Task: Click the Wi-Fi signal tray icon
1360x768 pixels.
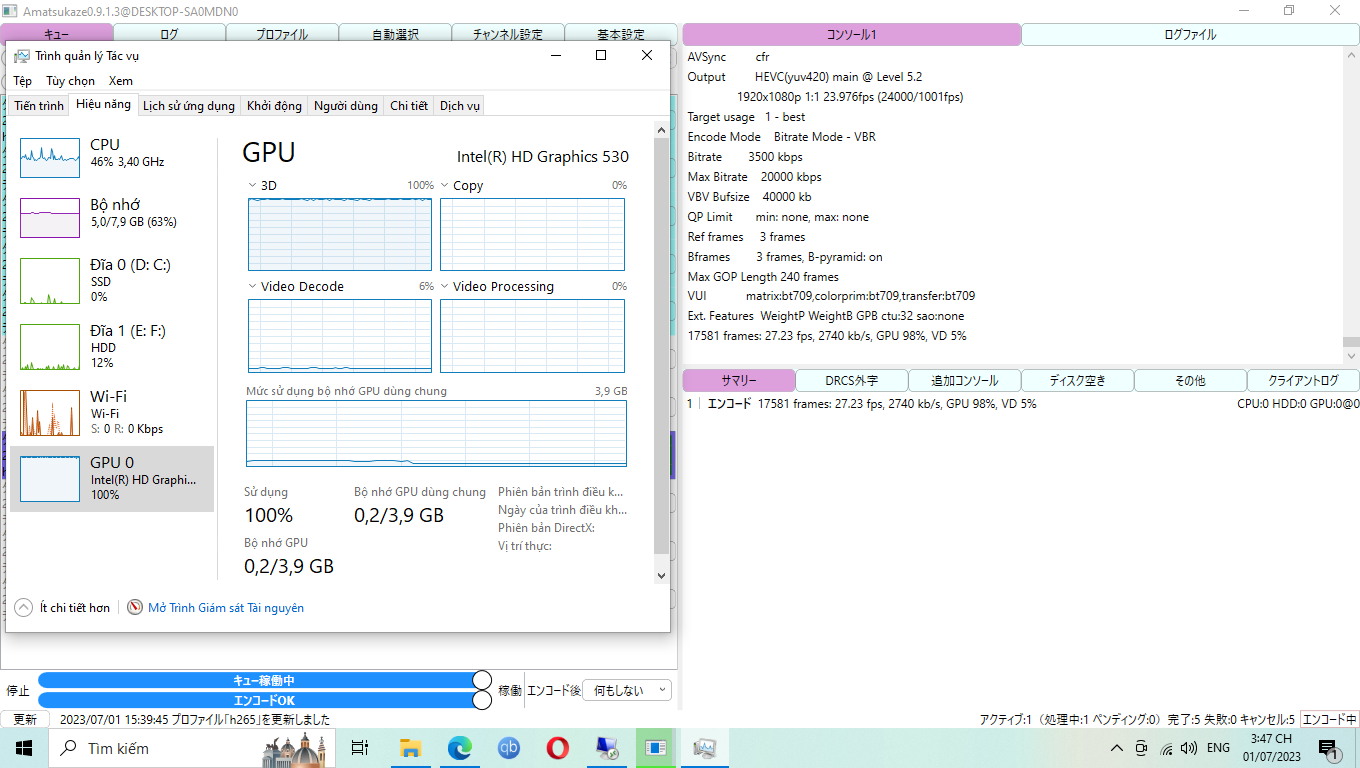Action: (x=1166, y=748)
